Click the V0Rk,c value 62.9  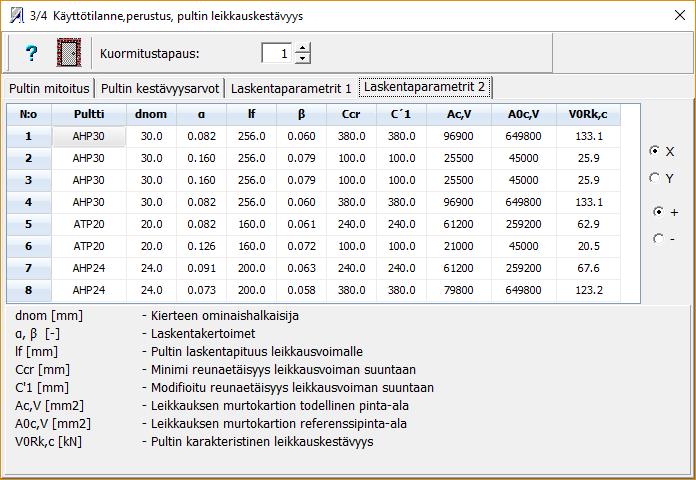pos(588,224)
